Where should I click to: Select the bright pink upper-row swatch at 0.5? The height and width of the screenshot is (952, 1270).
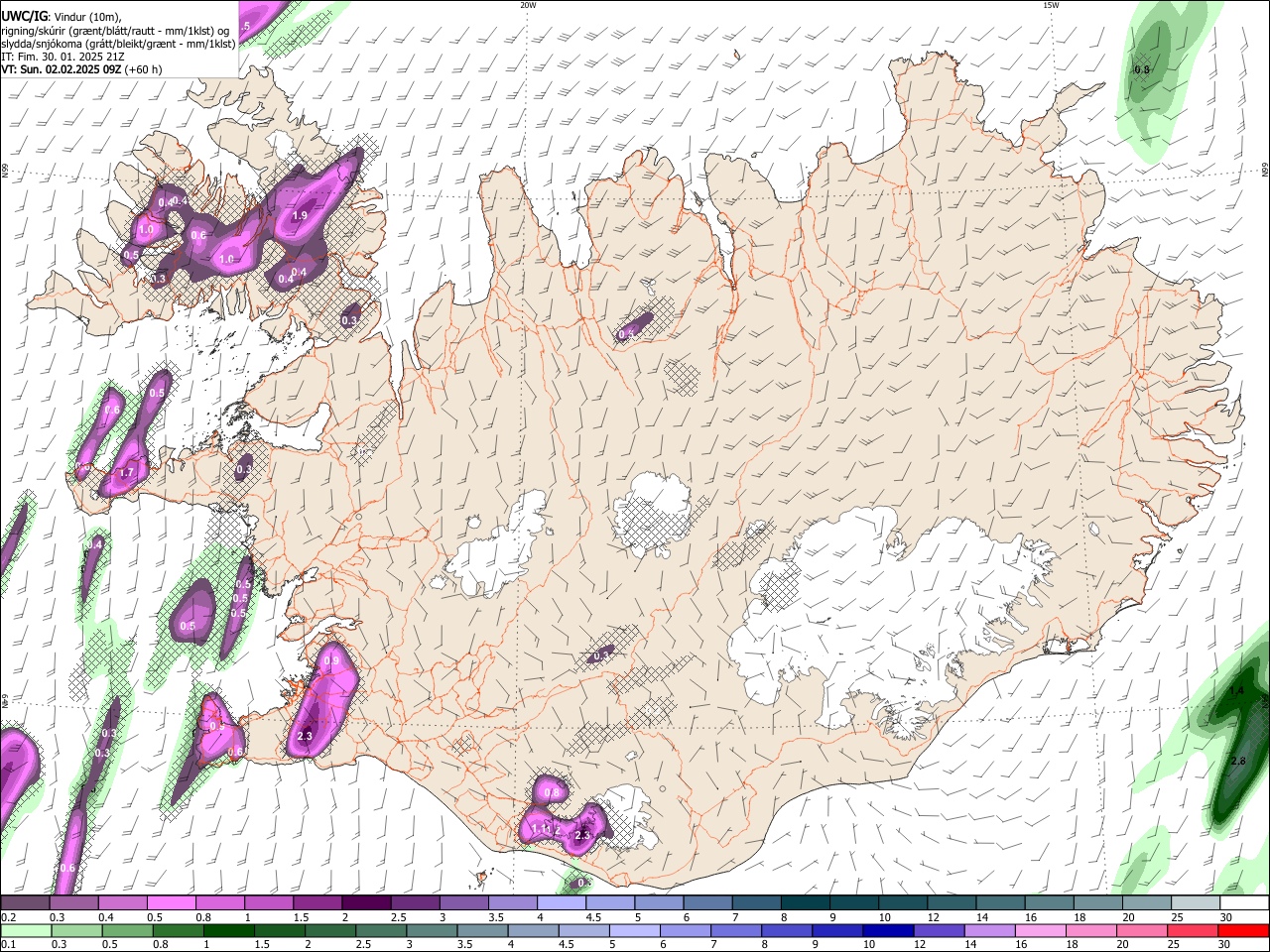(x=171, y=903)
